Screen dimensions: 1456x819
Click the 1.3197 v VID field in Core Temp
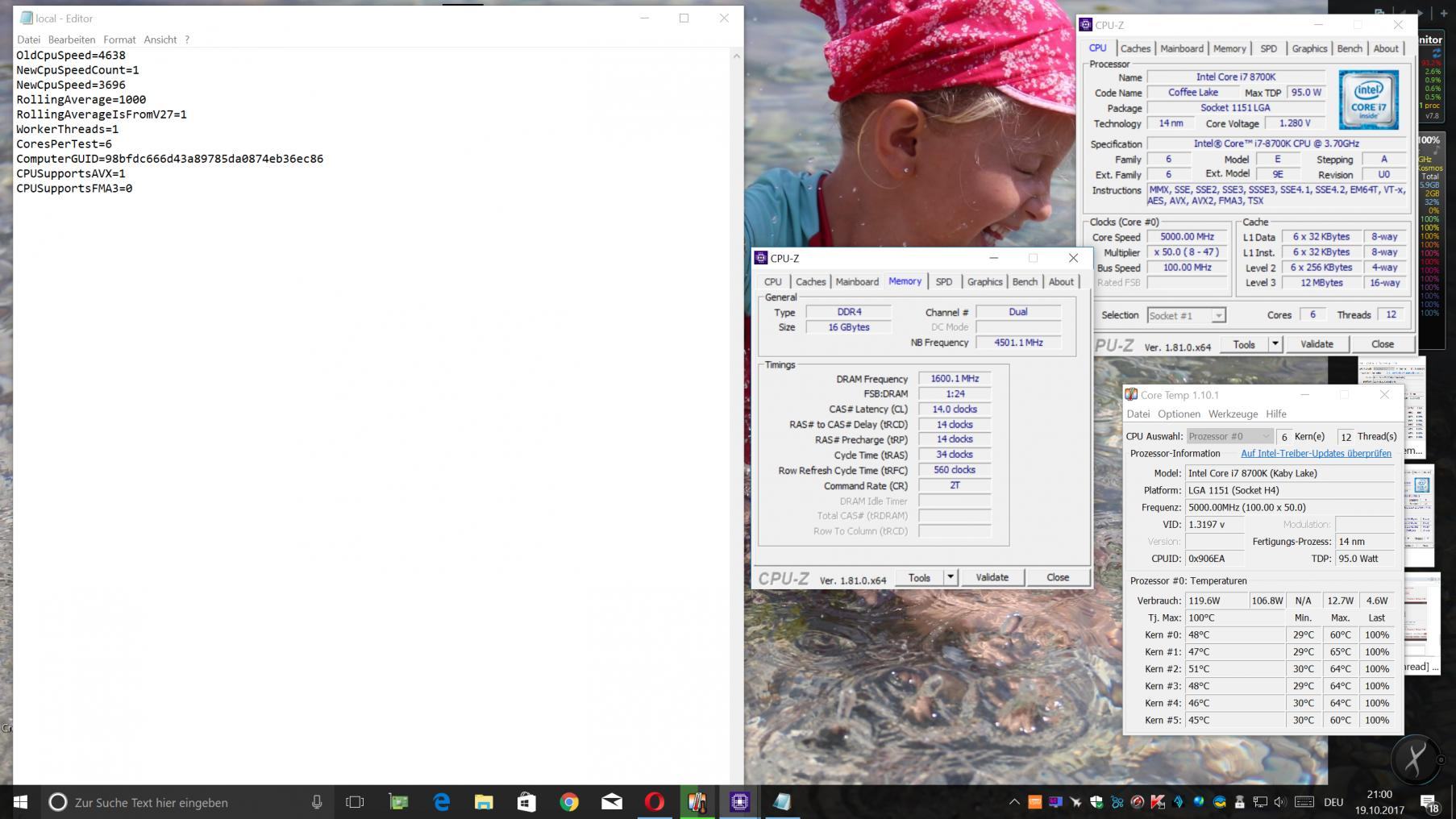(x=1215, y=524)
